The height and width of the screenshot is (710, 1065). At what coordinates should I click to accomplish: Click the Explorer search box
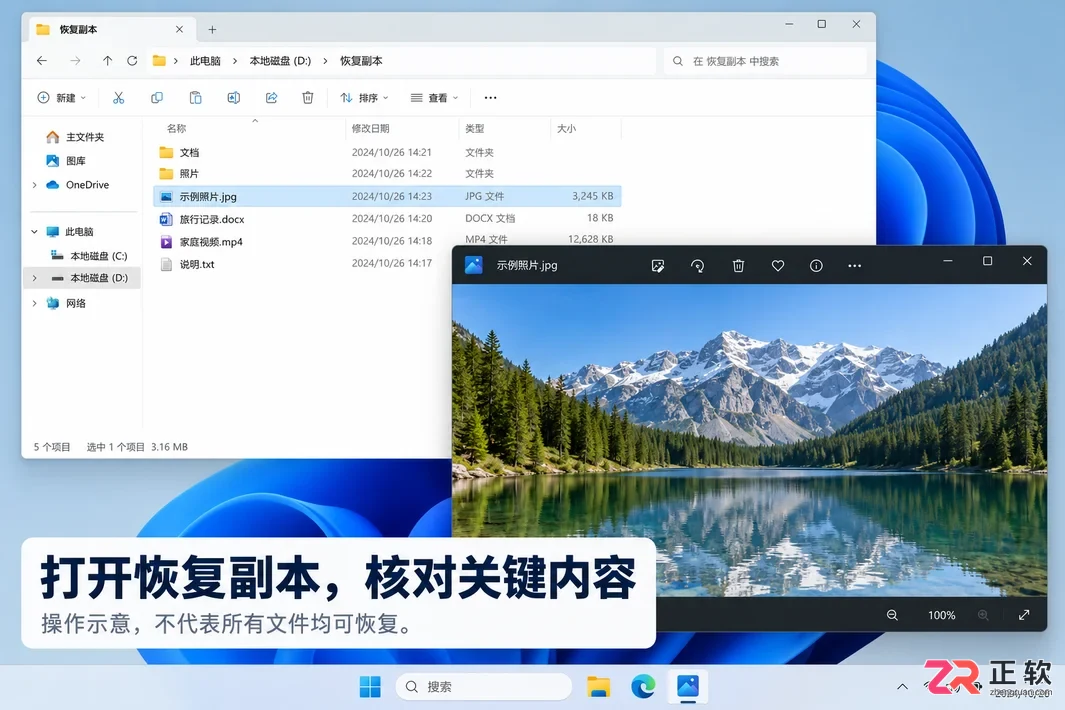coord(765,61)
